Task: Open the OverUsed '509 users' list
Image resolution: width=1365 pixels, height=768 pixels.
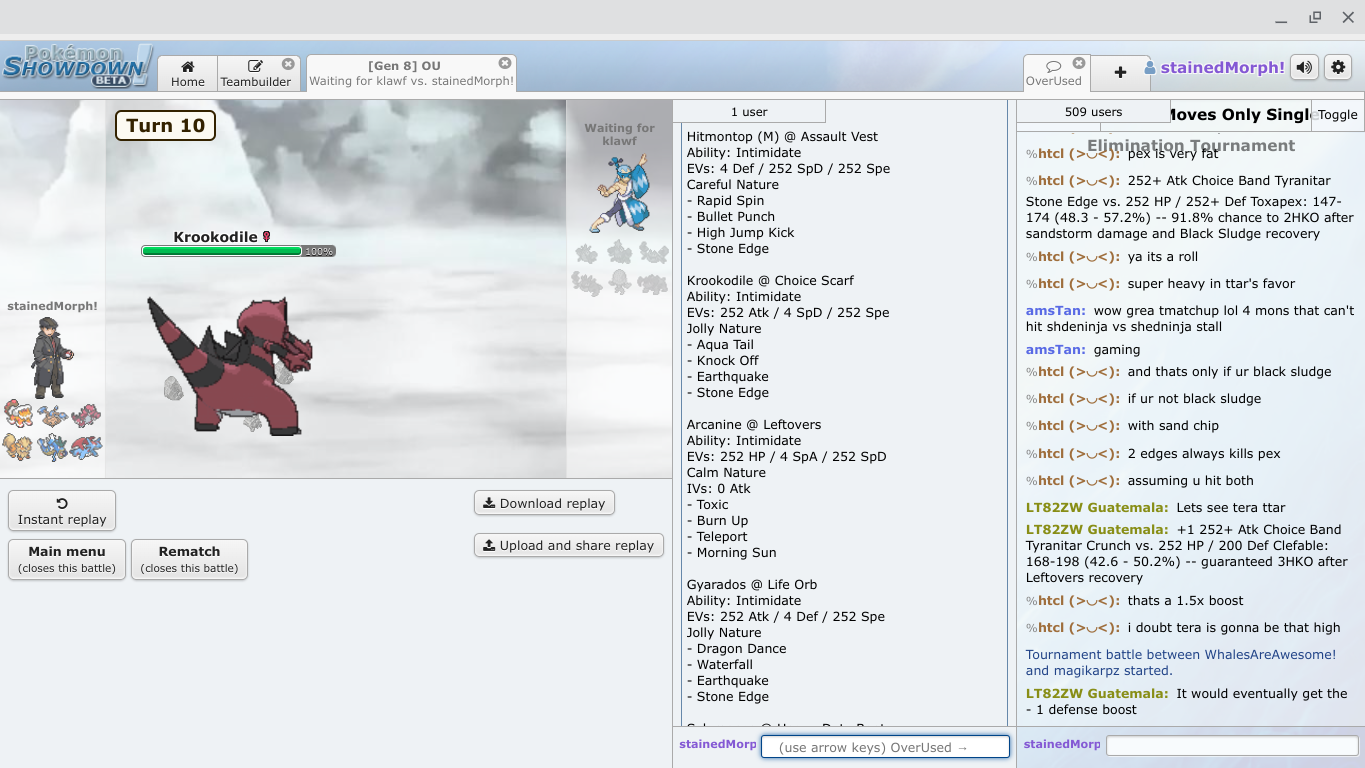Action: [1093, 112]
